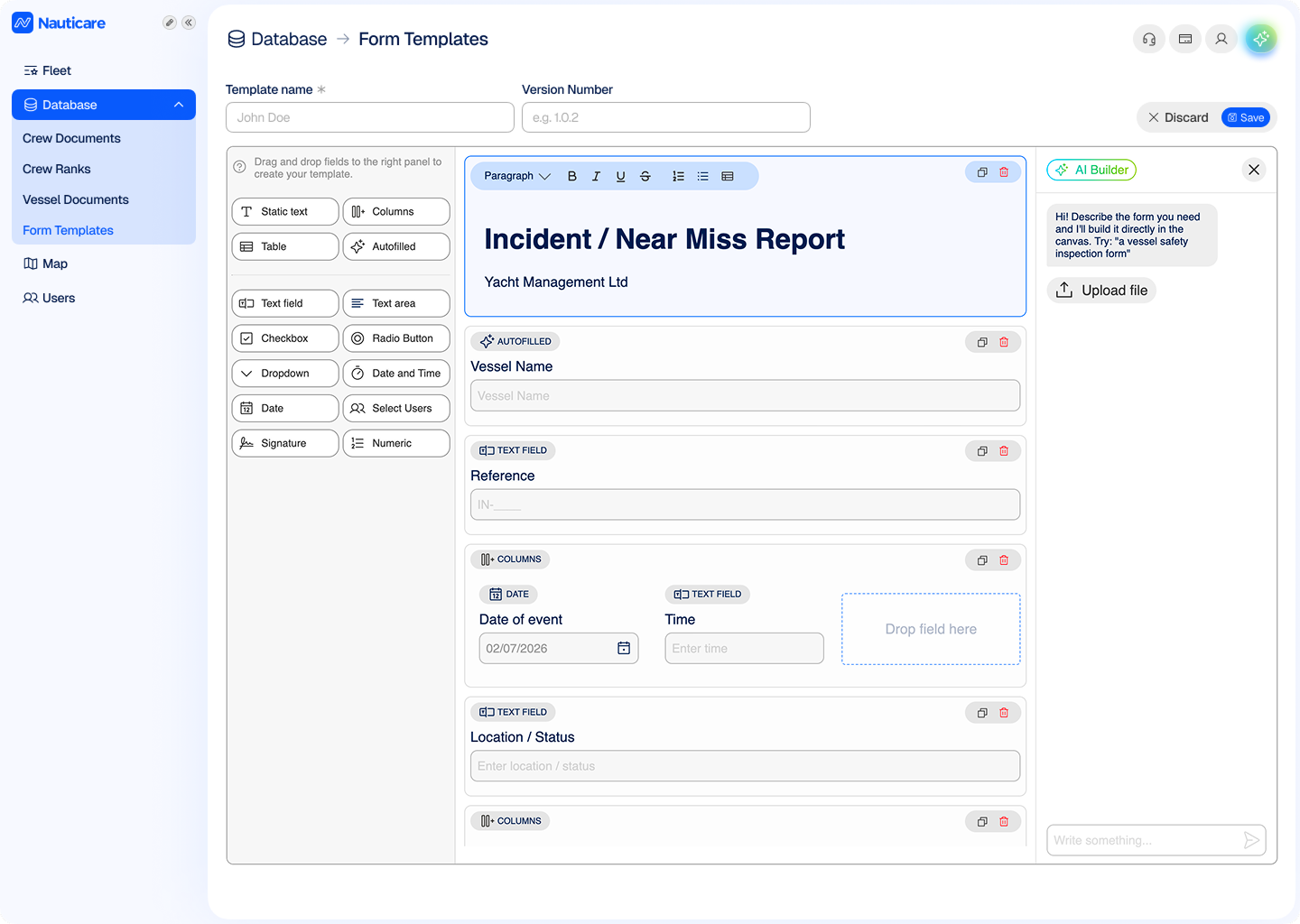Upload a file to AI Builder
The height and width of the screenshot is (924, 1300).
pos(1102,290)
